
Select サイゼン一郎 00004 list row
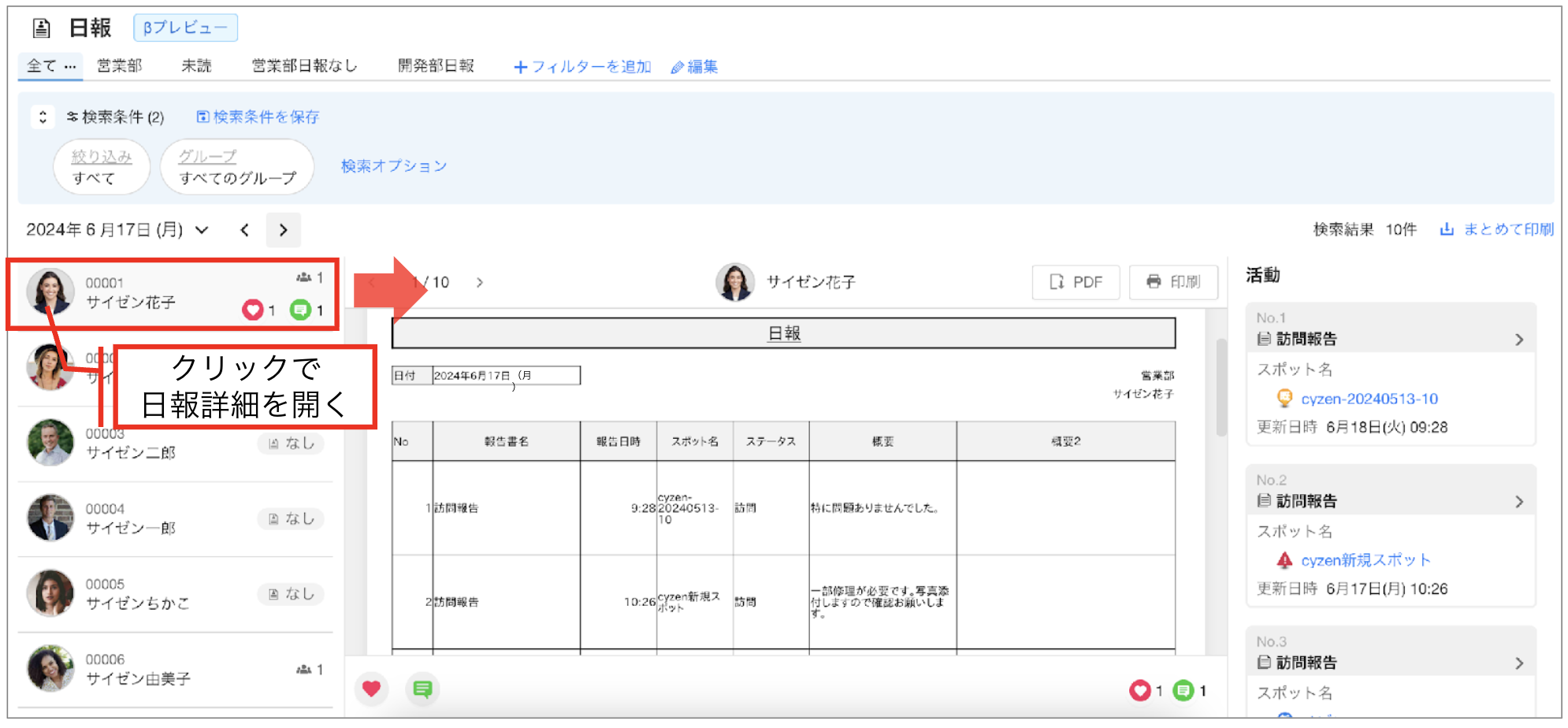click(175, 519)
